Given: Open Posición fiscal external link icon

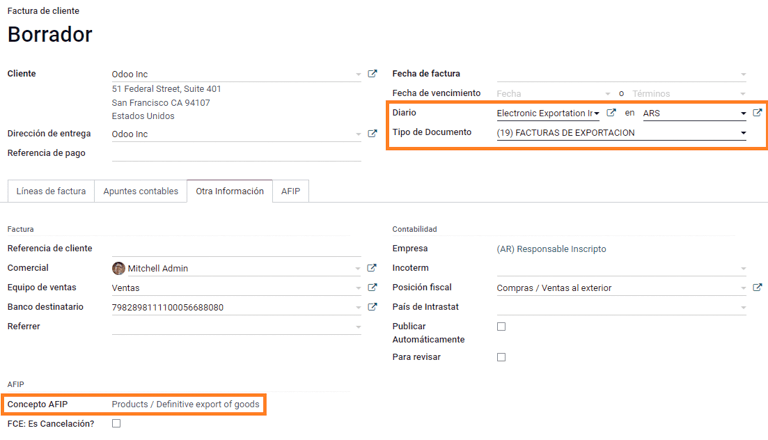Looking at the screenshot, I should tap(757, 288).
